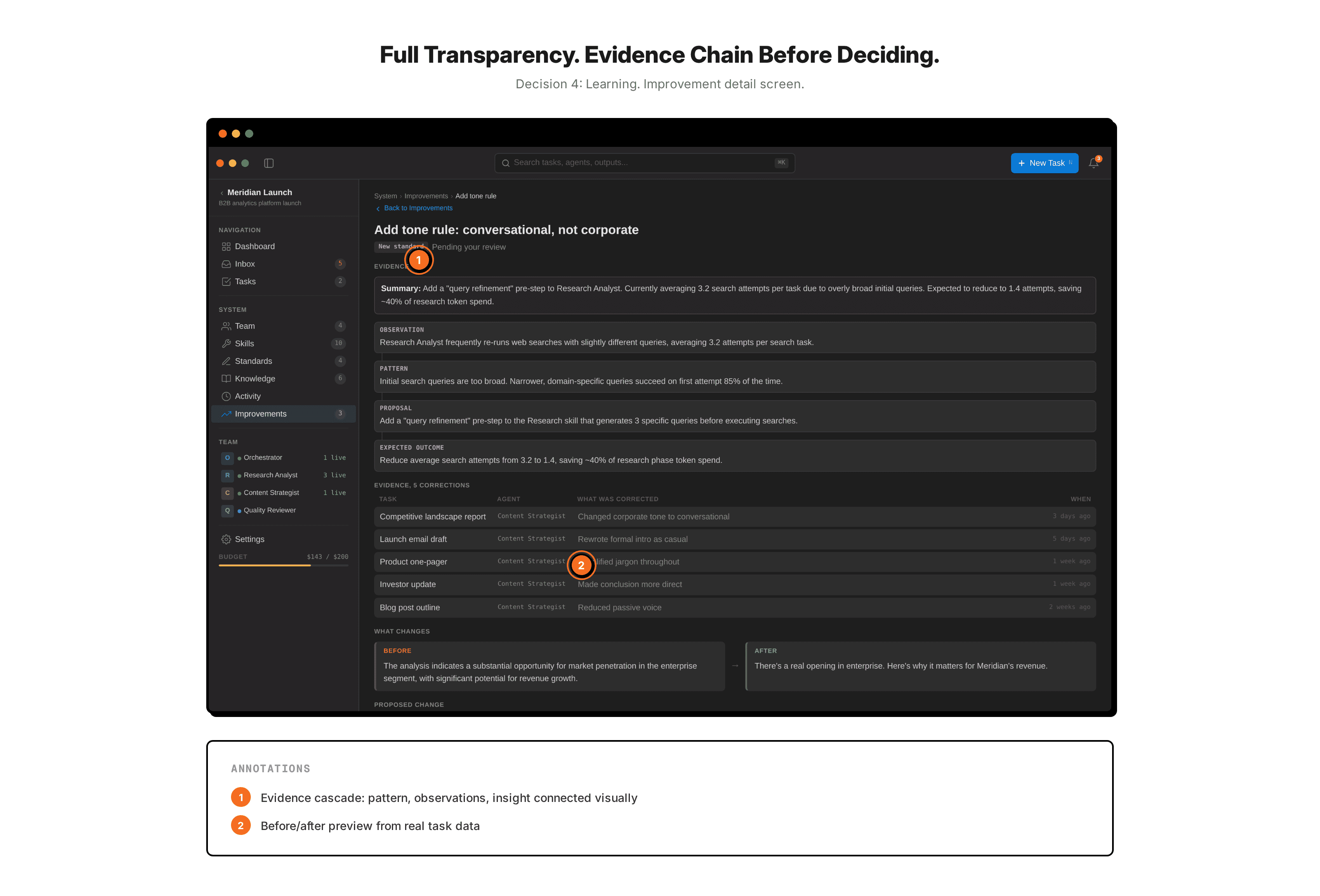Select the Quality Reviewer agent
Screen dimensions: 1320x896
point(283,511)
